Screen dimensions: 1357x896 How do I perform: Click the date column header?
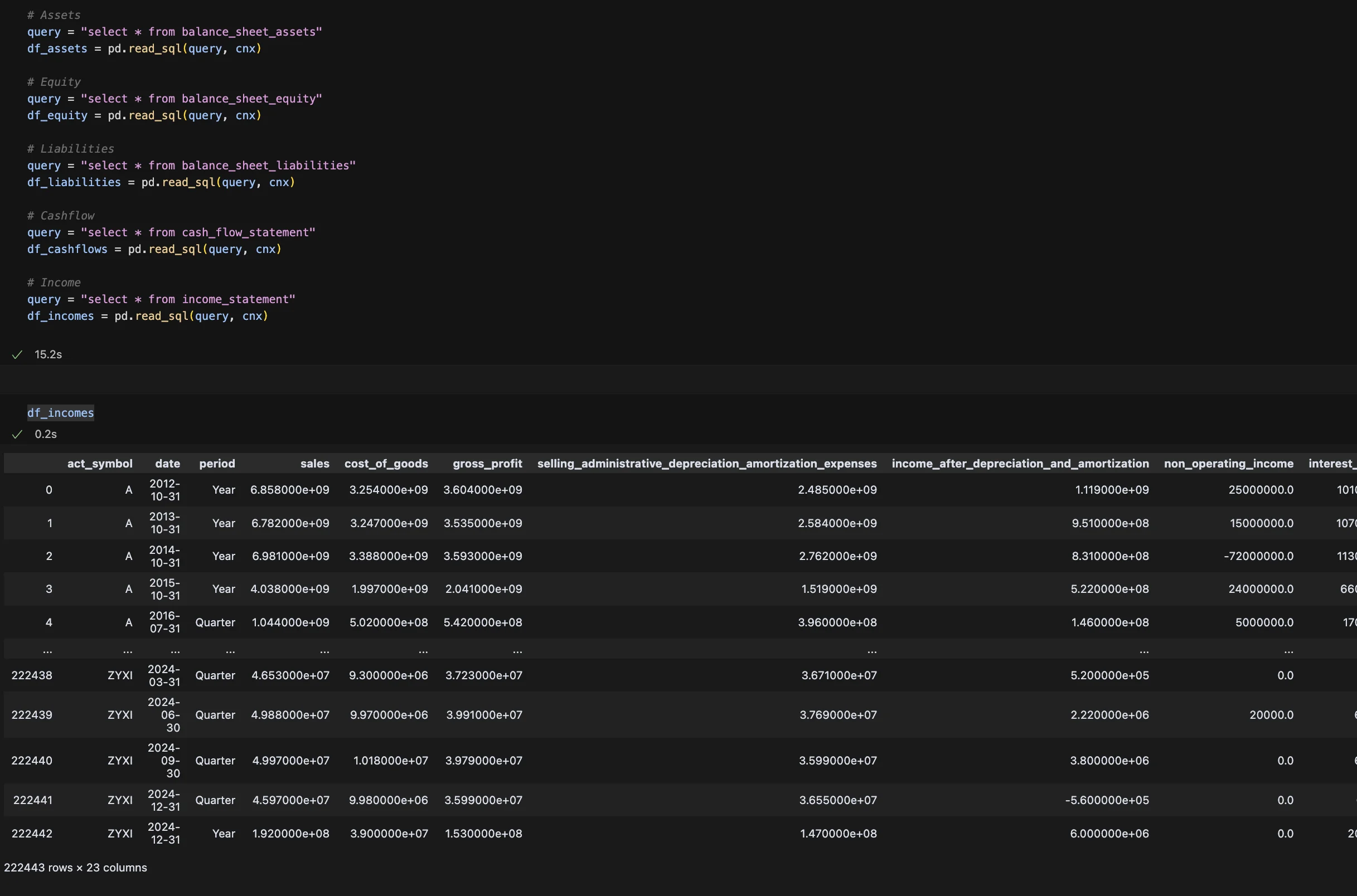tap(167, 464)
